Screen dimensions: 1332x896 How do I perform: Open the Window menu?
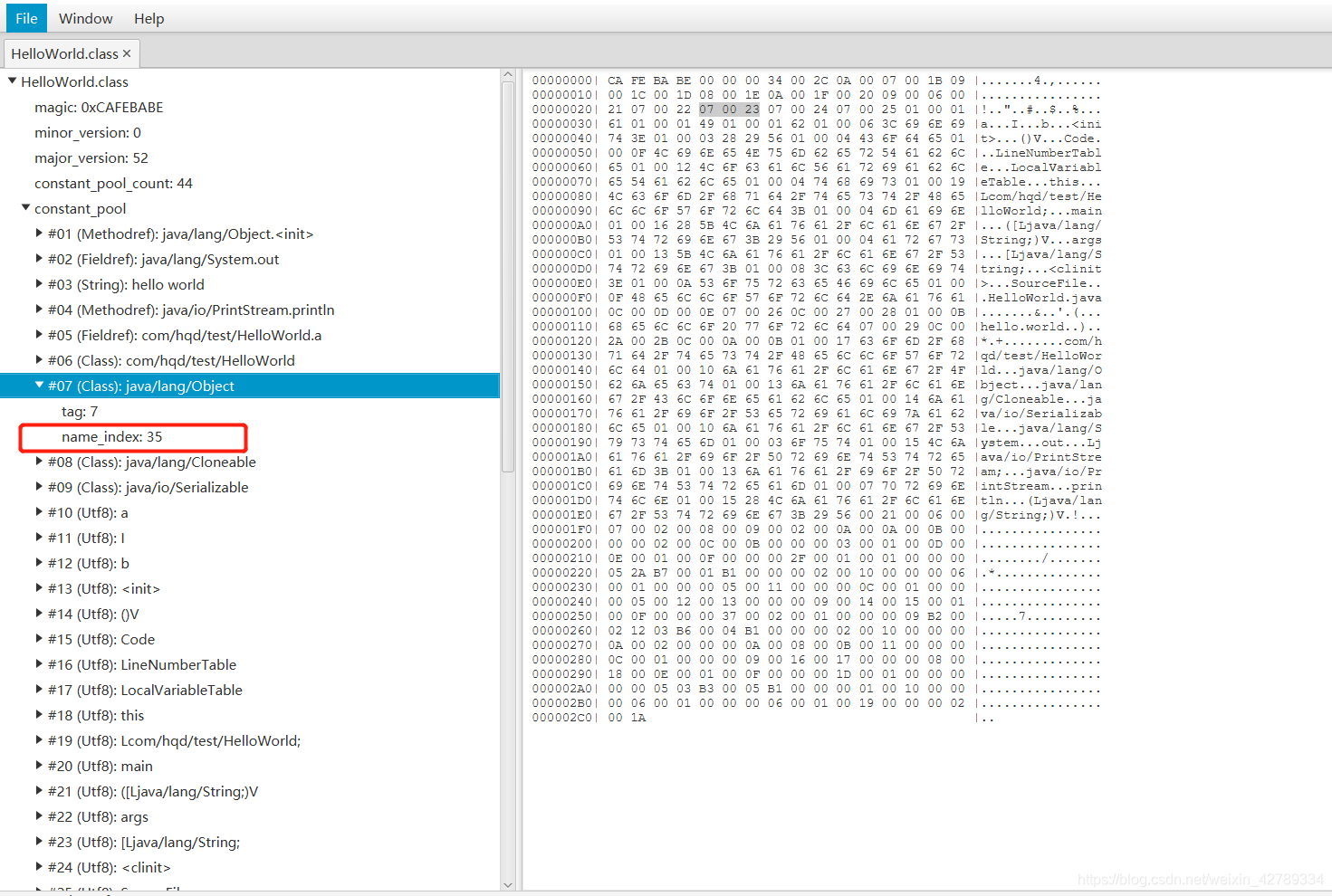click(85, 18)
